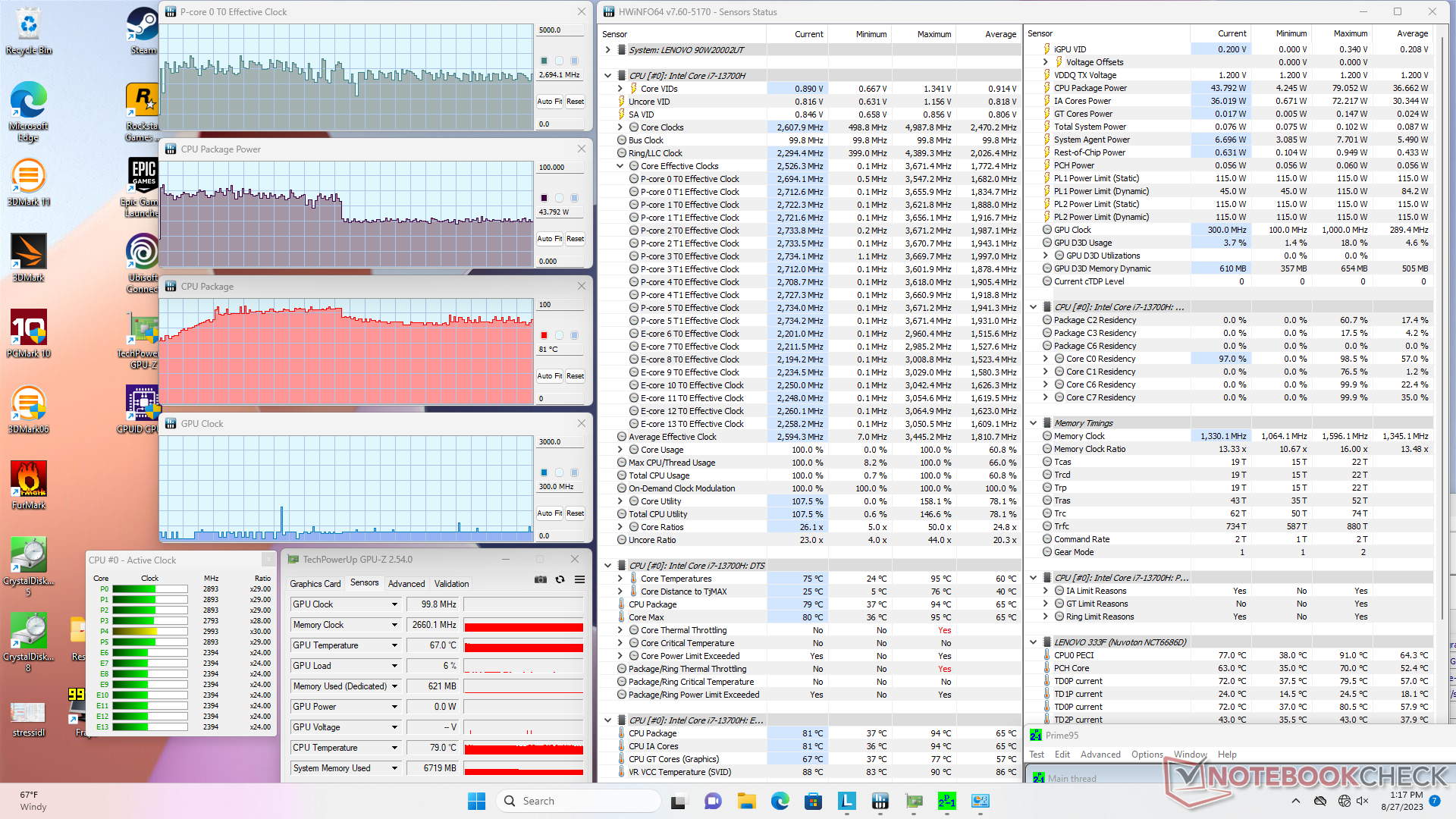Click red color swatch on CPU Package graph
This screenshot has width=1456, height=819.
click(x=544, y=335)
